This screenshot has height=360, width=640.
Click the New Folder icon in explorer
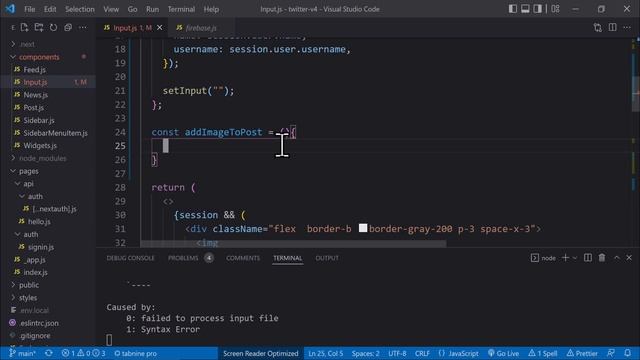click(39, 27)
